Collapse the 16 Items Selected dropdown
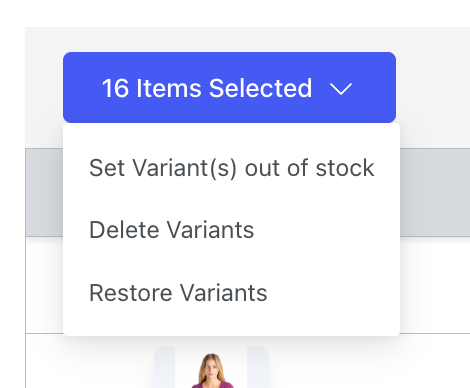This screenshot has height=388, width=470. [x=229, y=88]
